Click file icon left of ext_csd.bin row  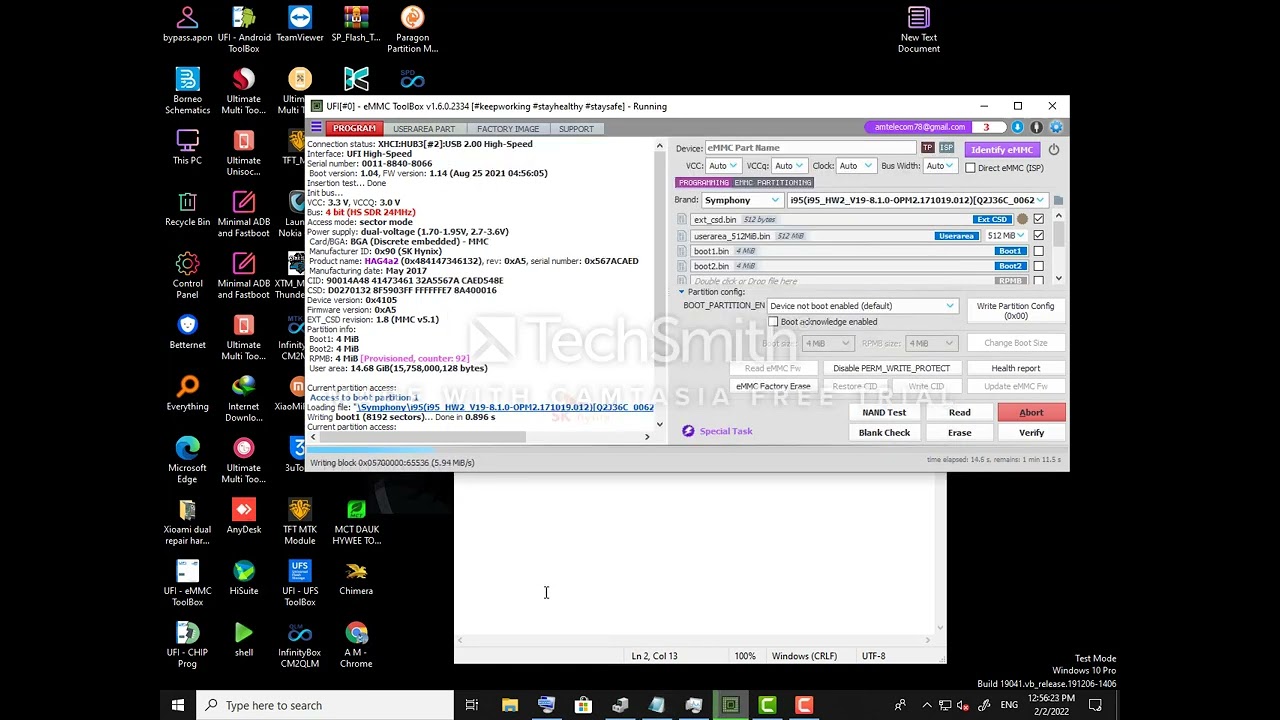point(682,220)
